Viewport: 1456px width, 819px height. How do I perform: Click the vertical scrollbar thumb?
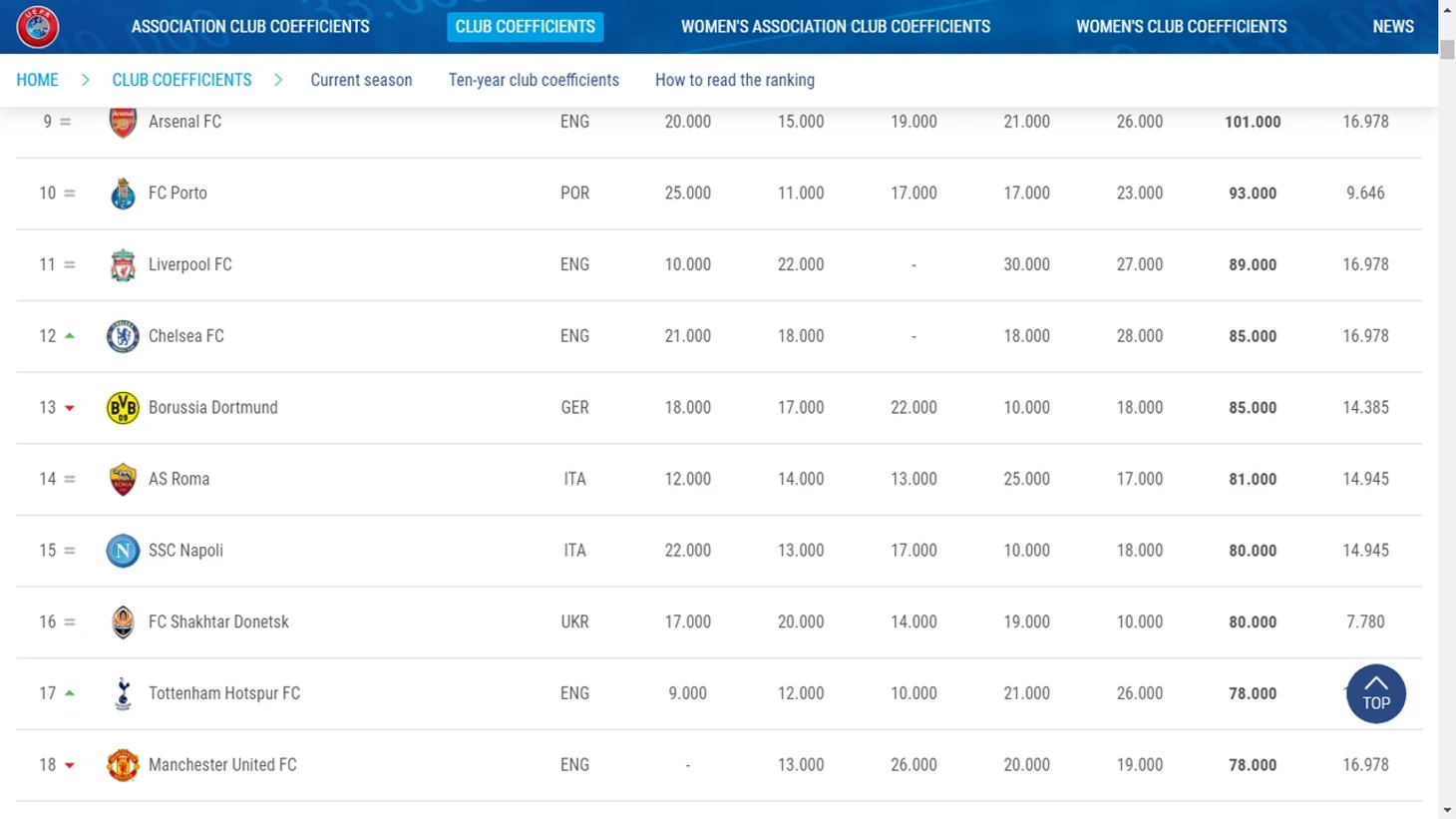pyautogui.click(x=1447, y=48)
